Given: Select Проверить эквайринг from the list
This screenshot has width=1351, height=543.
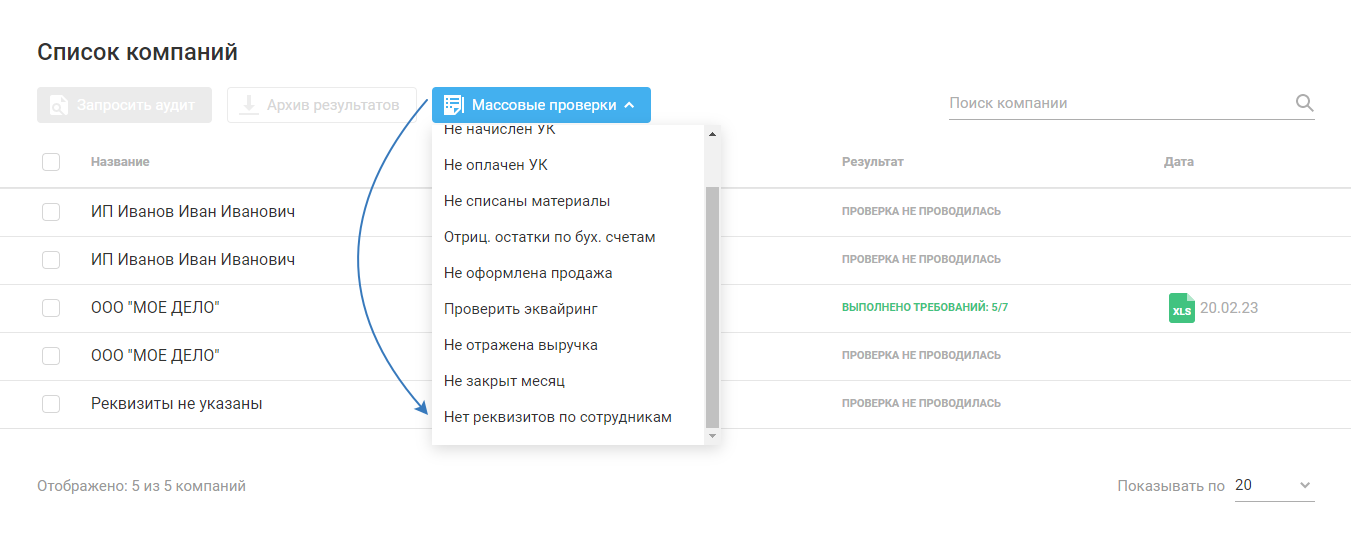Looking at the screenshot, I should coord(520,309).
